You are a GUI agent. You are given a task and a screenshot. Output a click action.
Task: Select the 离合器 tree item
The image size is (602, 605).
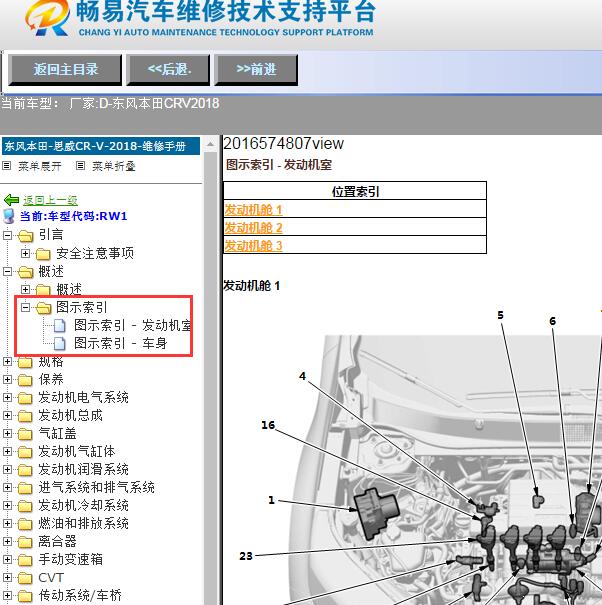[x=57, y=541]
